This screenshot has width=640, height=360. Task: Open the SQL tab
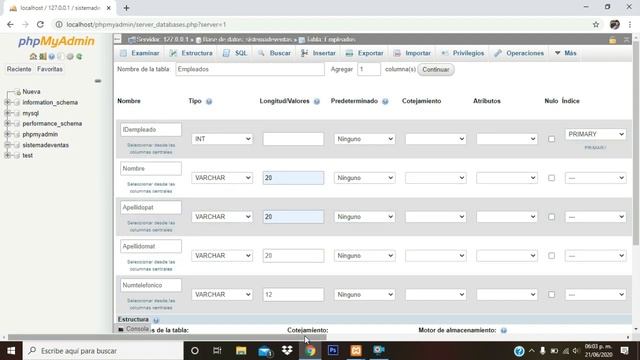236,53
